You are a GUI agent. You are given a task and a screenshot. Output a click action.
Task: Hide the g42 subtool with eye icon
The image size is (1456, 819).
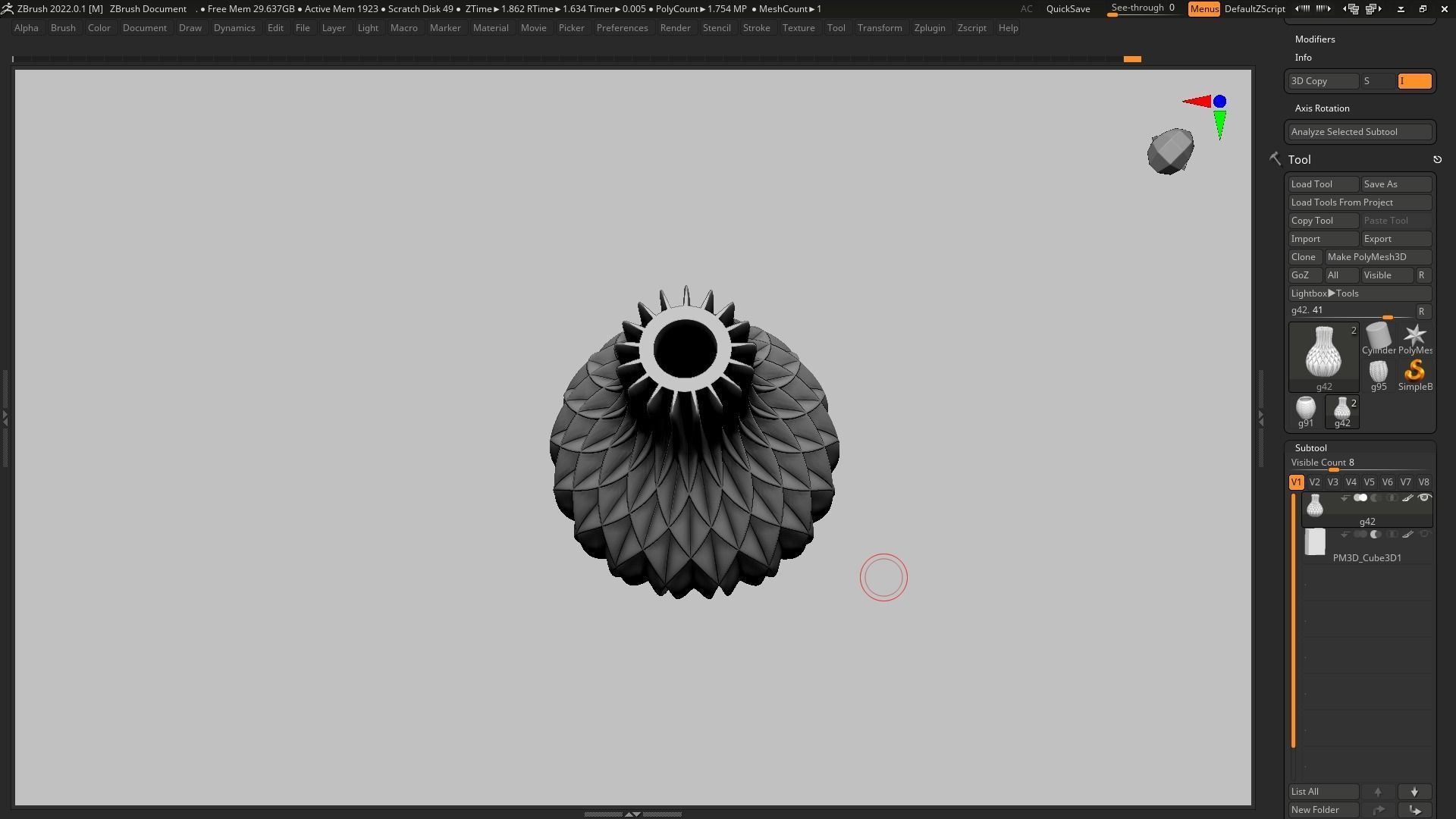1424,498
